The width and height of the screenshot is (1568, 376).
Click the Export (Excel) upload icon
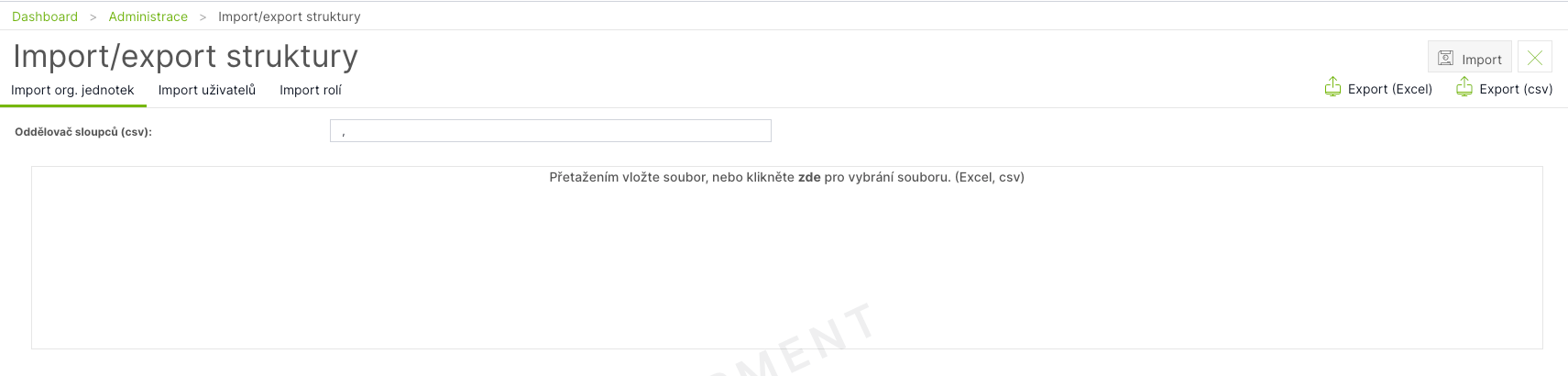click(x=1332, y=87)
